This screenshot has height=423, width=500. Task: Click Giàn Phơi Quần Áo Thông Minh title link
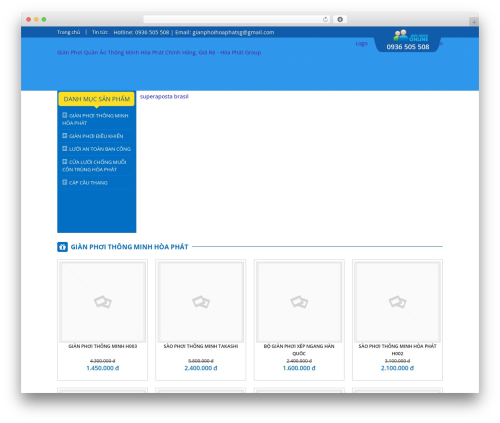tap(159, 52)
